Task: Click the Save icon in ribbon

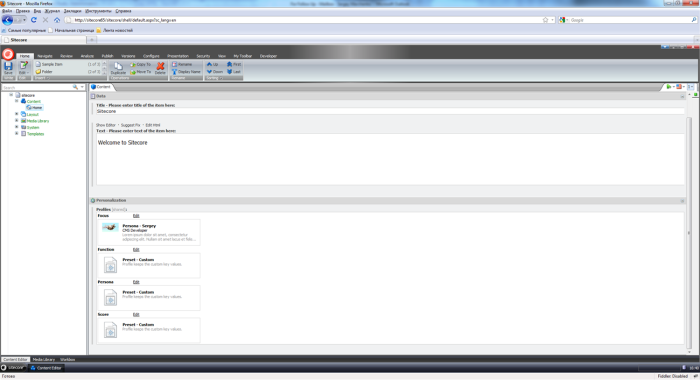Action: [8, 67]
